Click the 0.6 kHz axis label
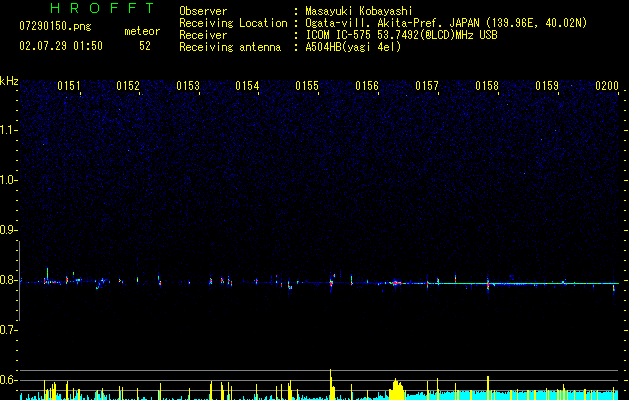 [x=8, y=380]
